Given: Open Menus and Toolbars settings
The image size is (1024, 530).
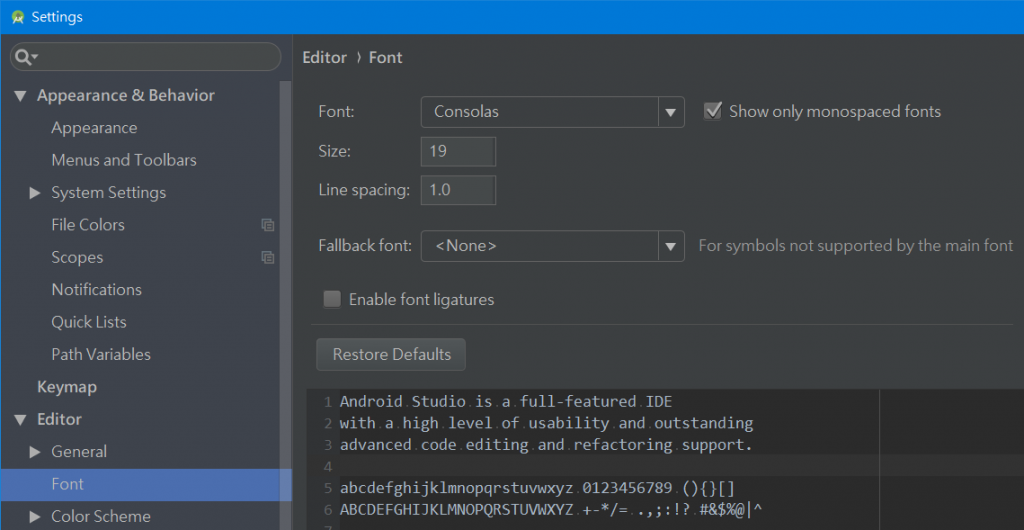Looking at the screenshot, I should click(x=124, y=160).
